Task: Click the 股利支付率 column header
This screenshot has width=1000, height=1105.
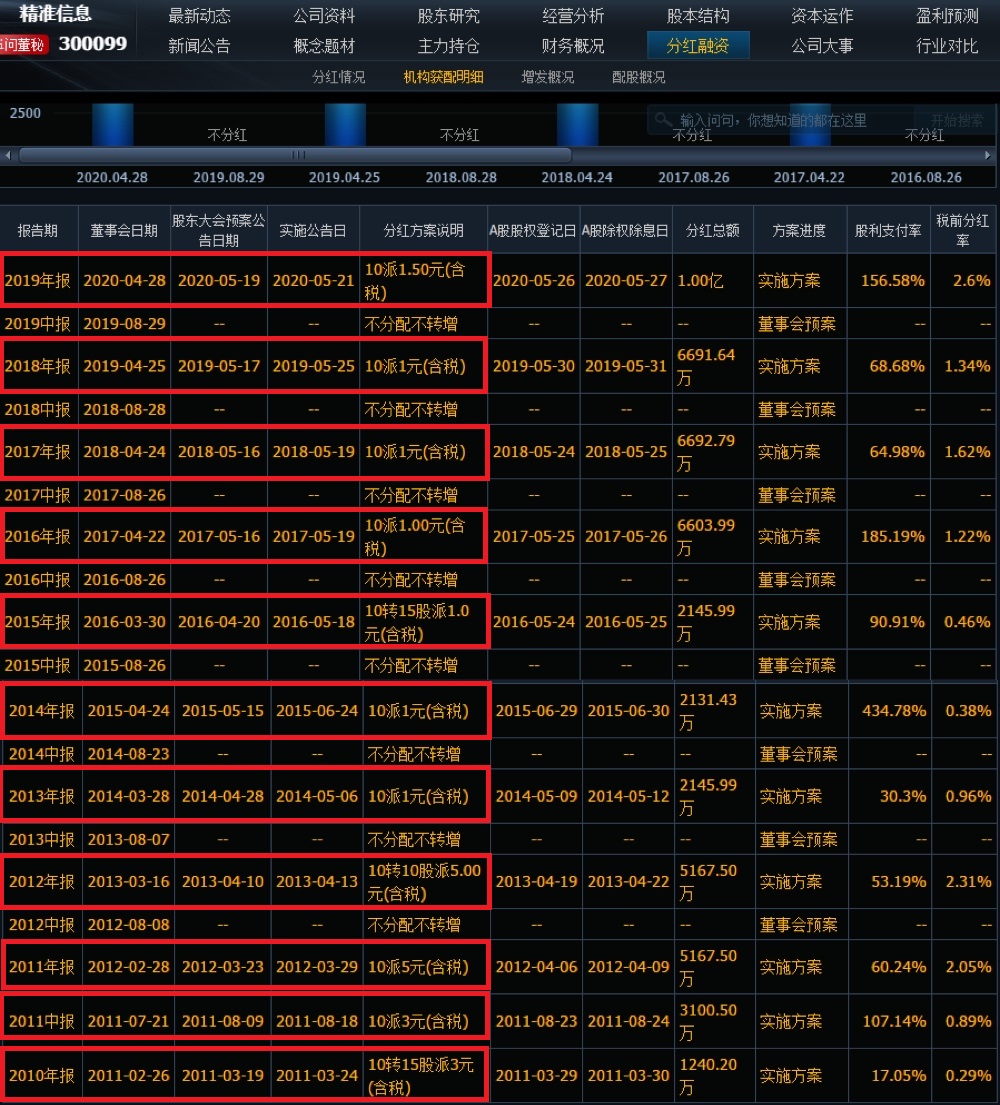Action: 888,230
